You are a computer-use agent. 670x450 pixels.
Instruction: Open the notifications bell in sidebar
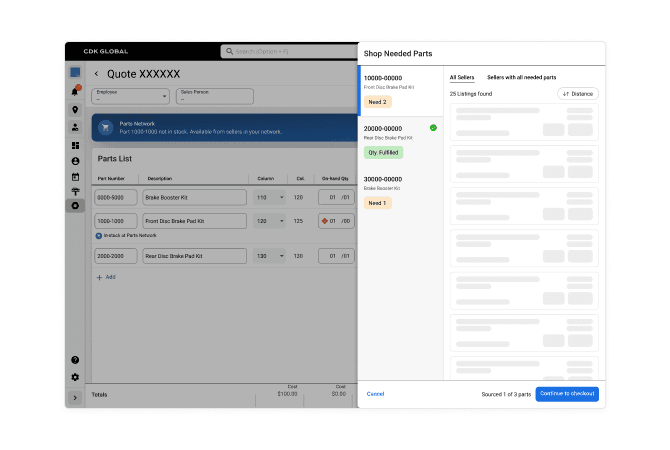[75, 91]
